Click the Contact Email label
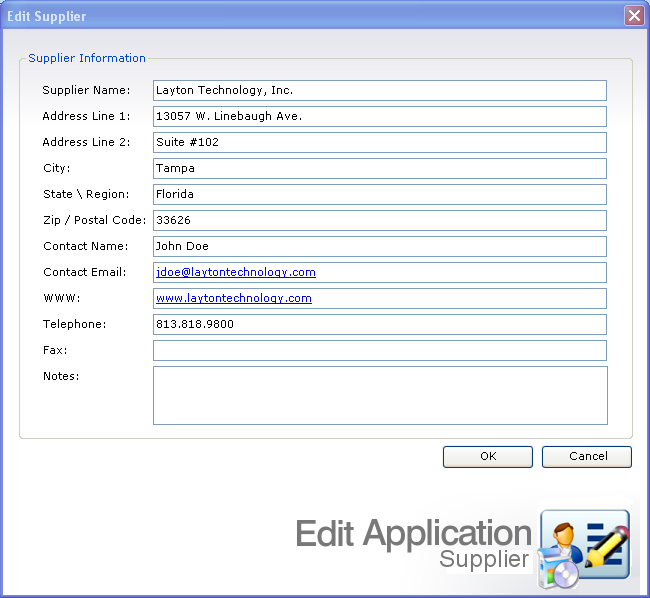Image resolution: width=650 pixels, height=598 pixels. coord(85,272)
